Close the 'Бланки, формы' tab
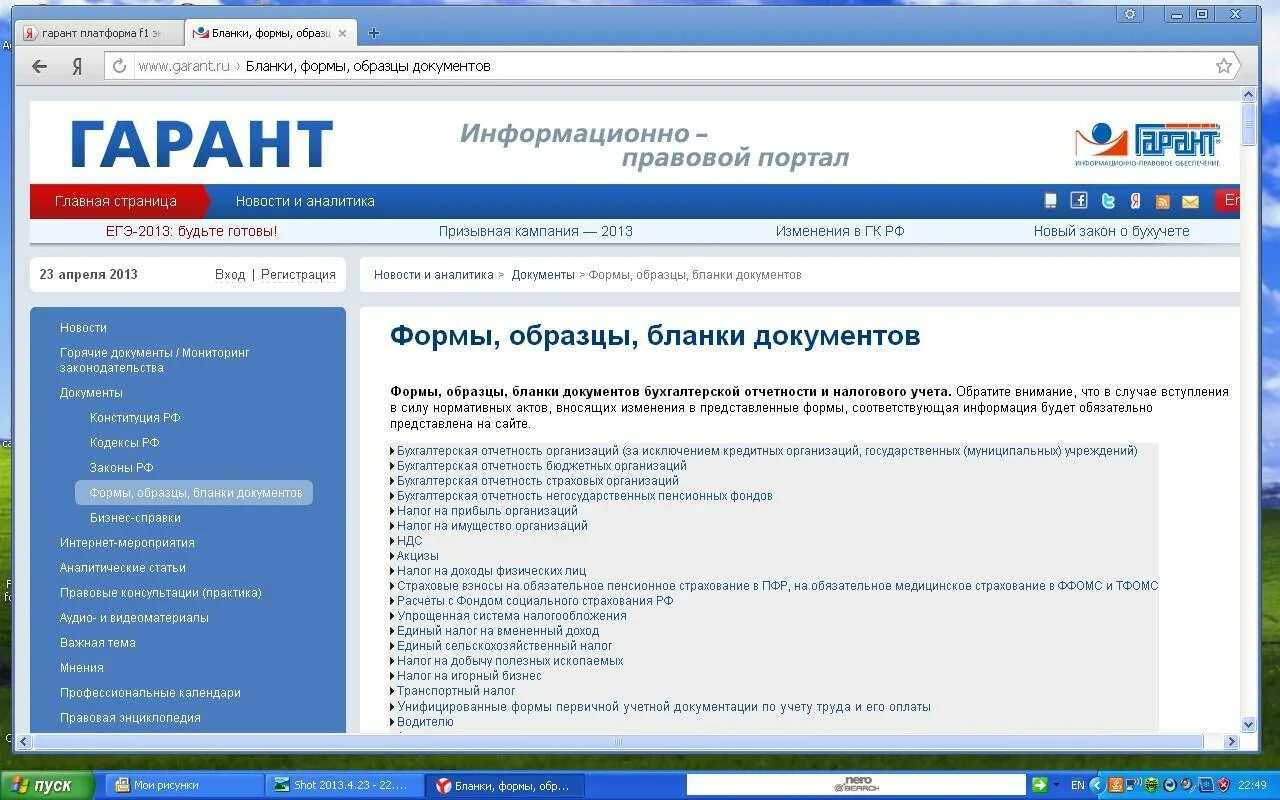The width and height of the screenshot is (1280, 800). point(342,33)
